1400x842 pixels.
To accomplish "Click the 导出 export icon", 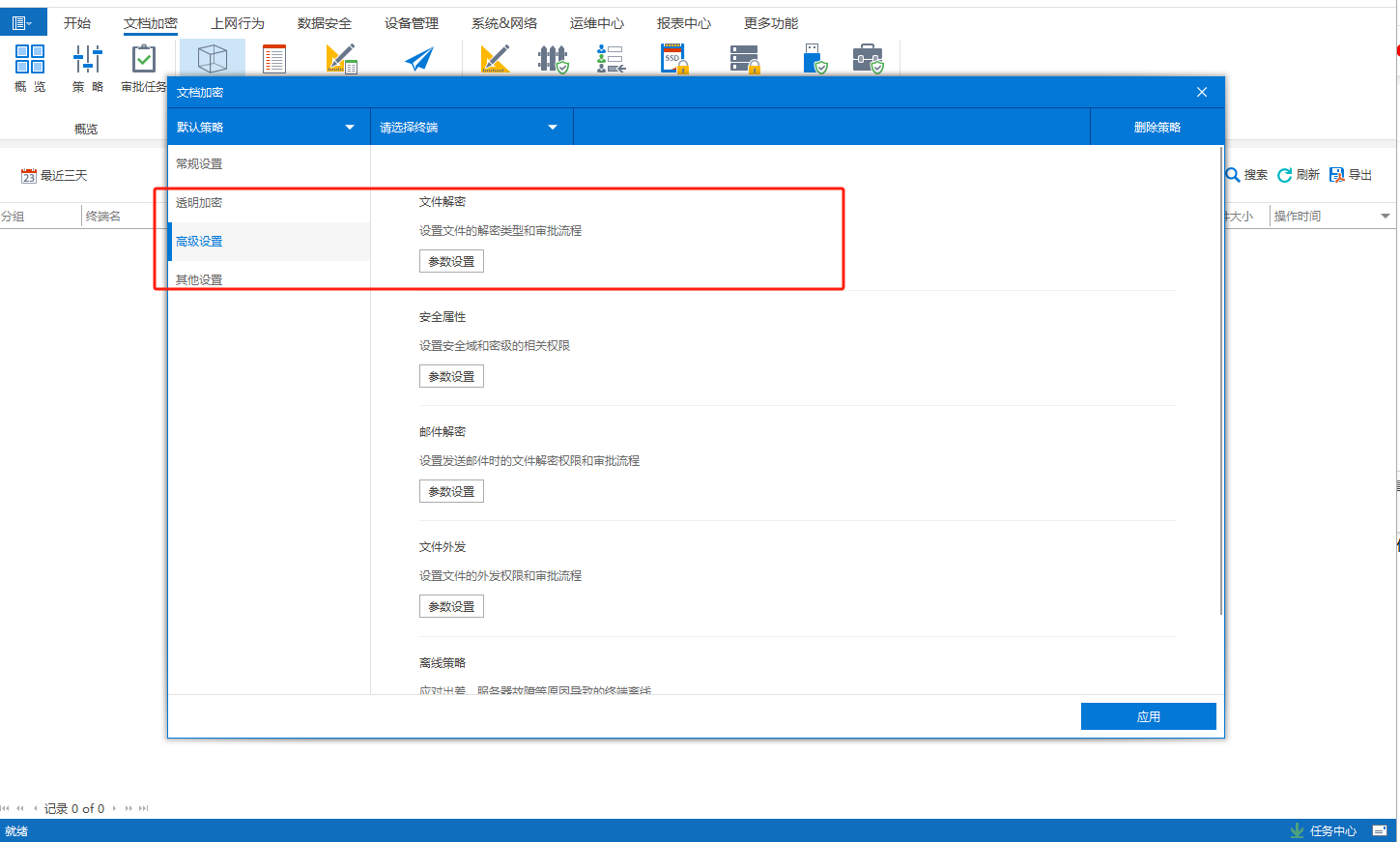I will (1337, 175).
